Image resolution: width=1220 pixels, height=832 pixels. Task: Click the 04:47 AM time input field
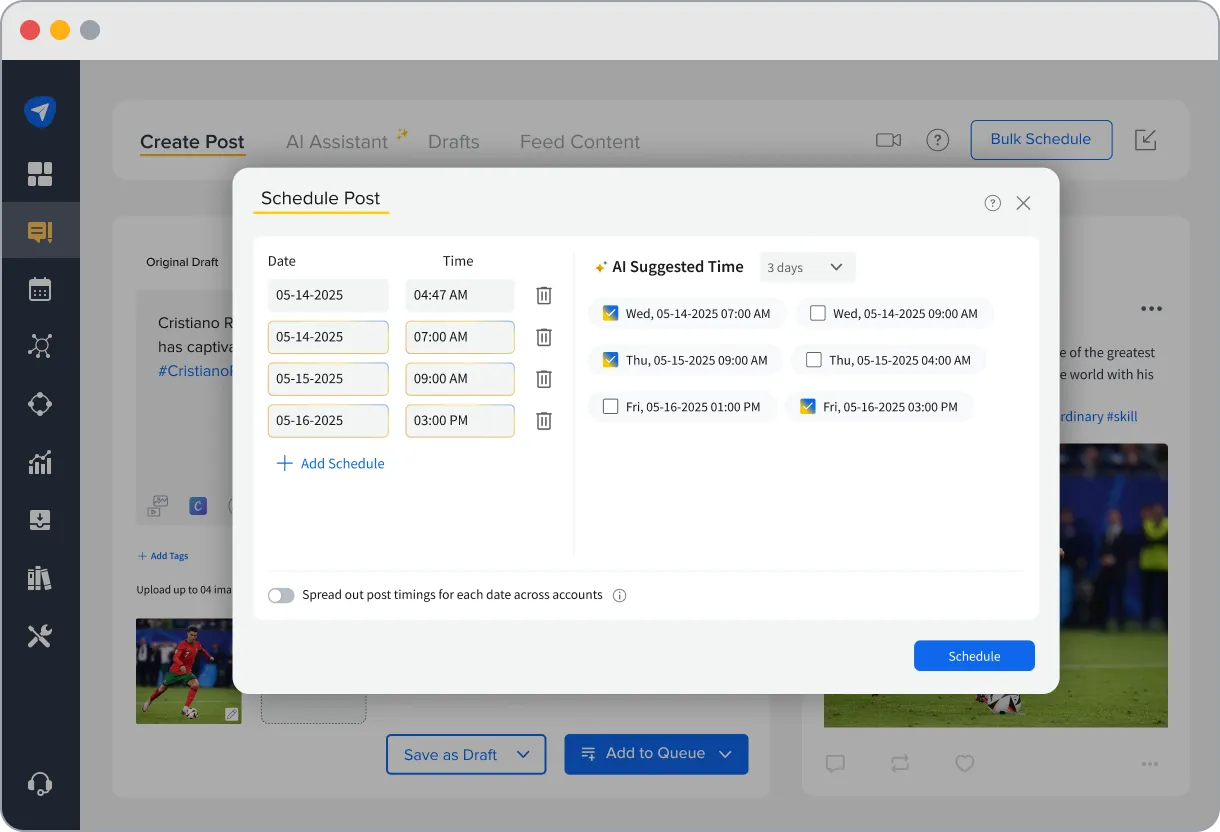(459, 295)
